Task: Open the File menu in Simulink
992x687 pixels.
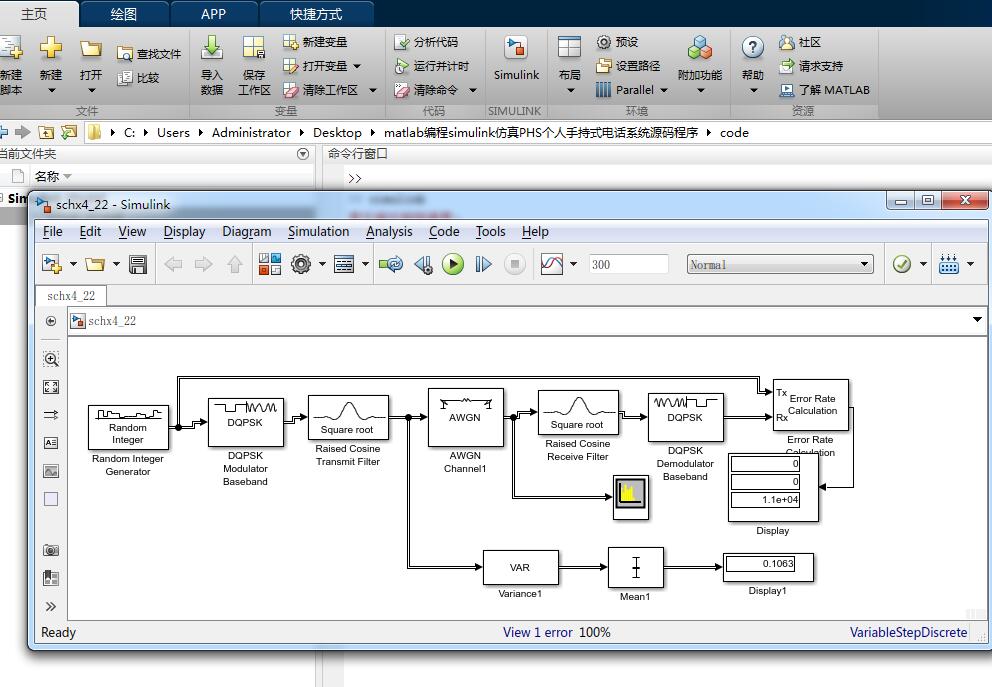Action: pos(53,232)
